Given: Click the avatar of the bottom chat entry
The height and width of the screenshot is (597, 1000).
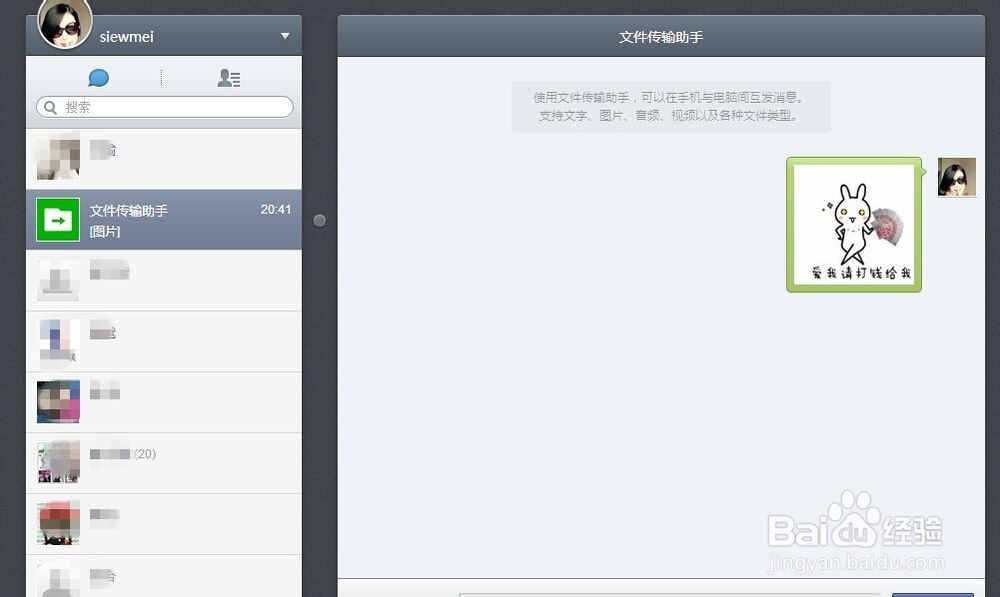Looking at the screenshot, I should point(57,580).
